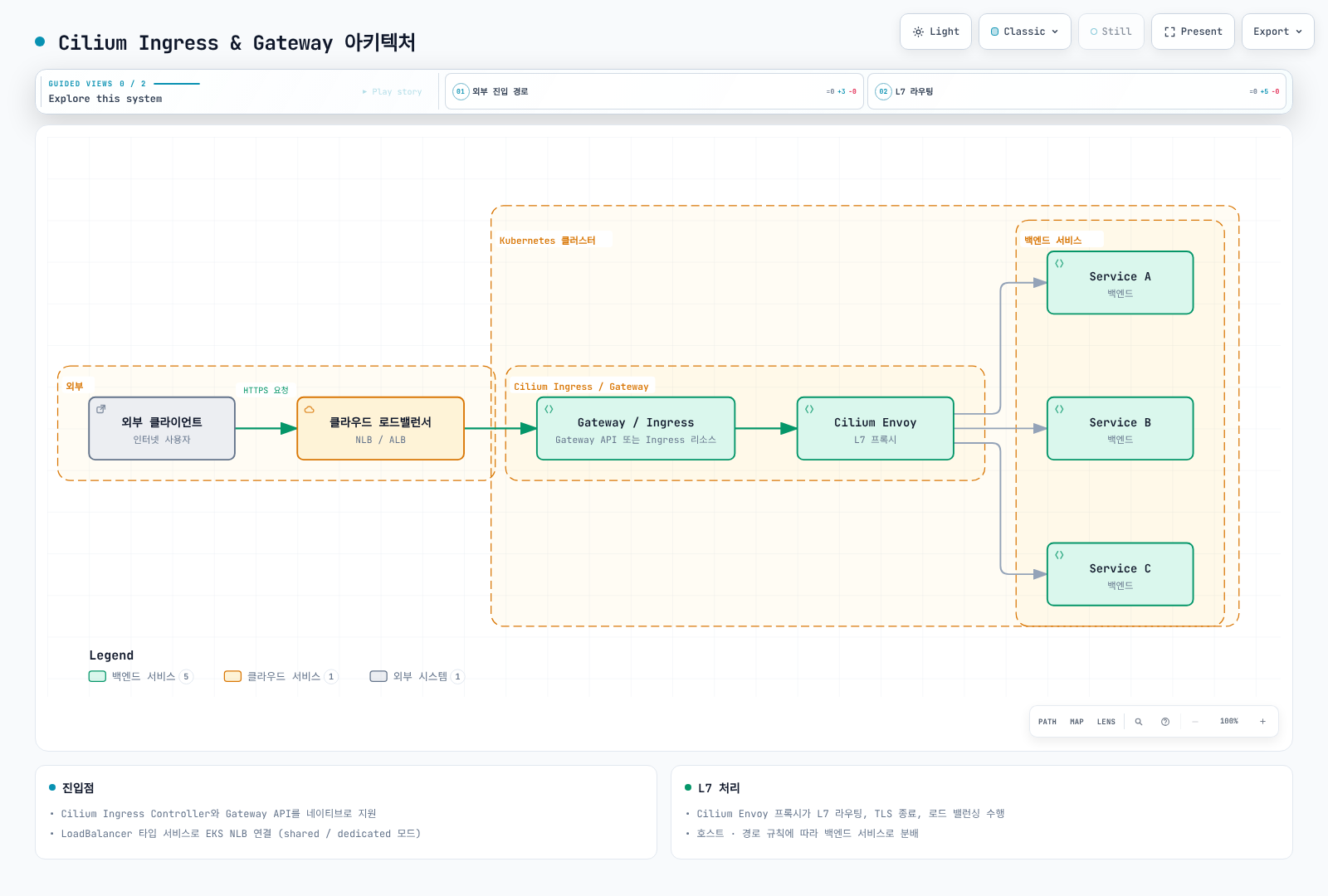Zoom in with the plus icon
The image size is (1328, 896).
tap(1262, 722)
